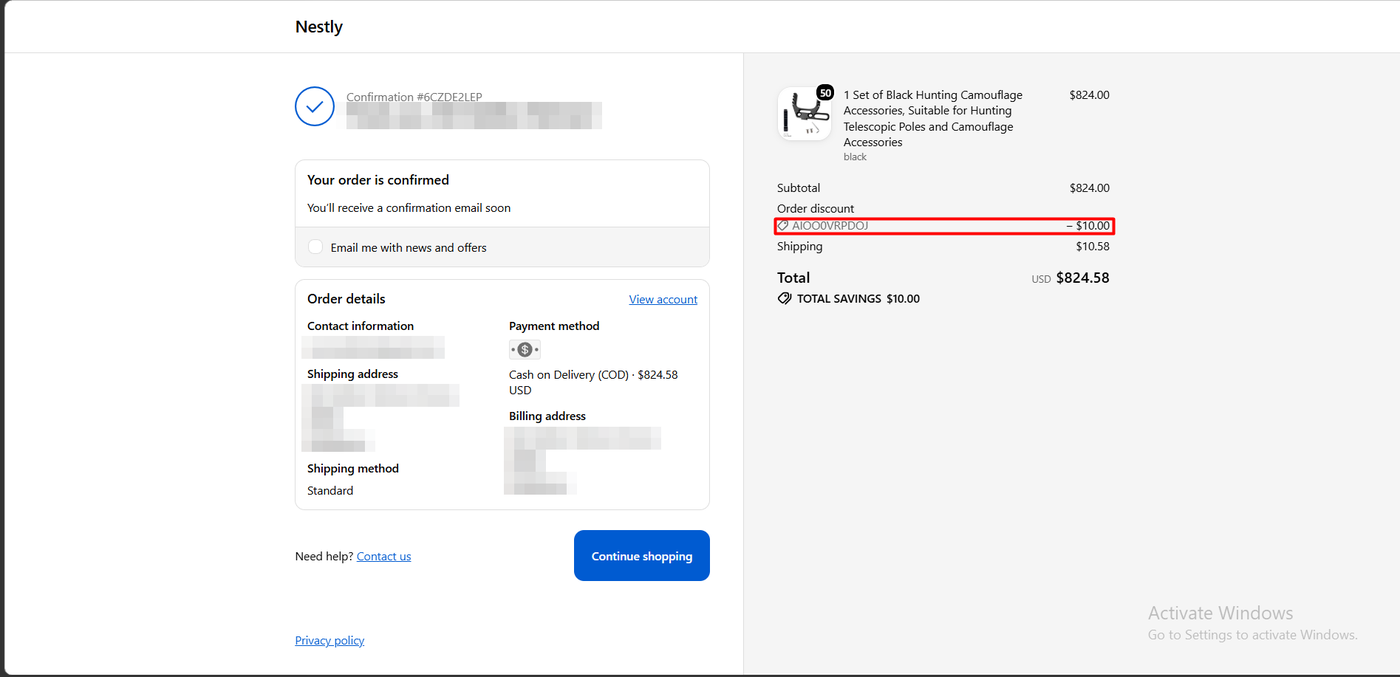Click the Your order is confirmed heading
1400x677 pixels.
pyautogui.click(x=378, y=180)
